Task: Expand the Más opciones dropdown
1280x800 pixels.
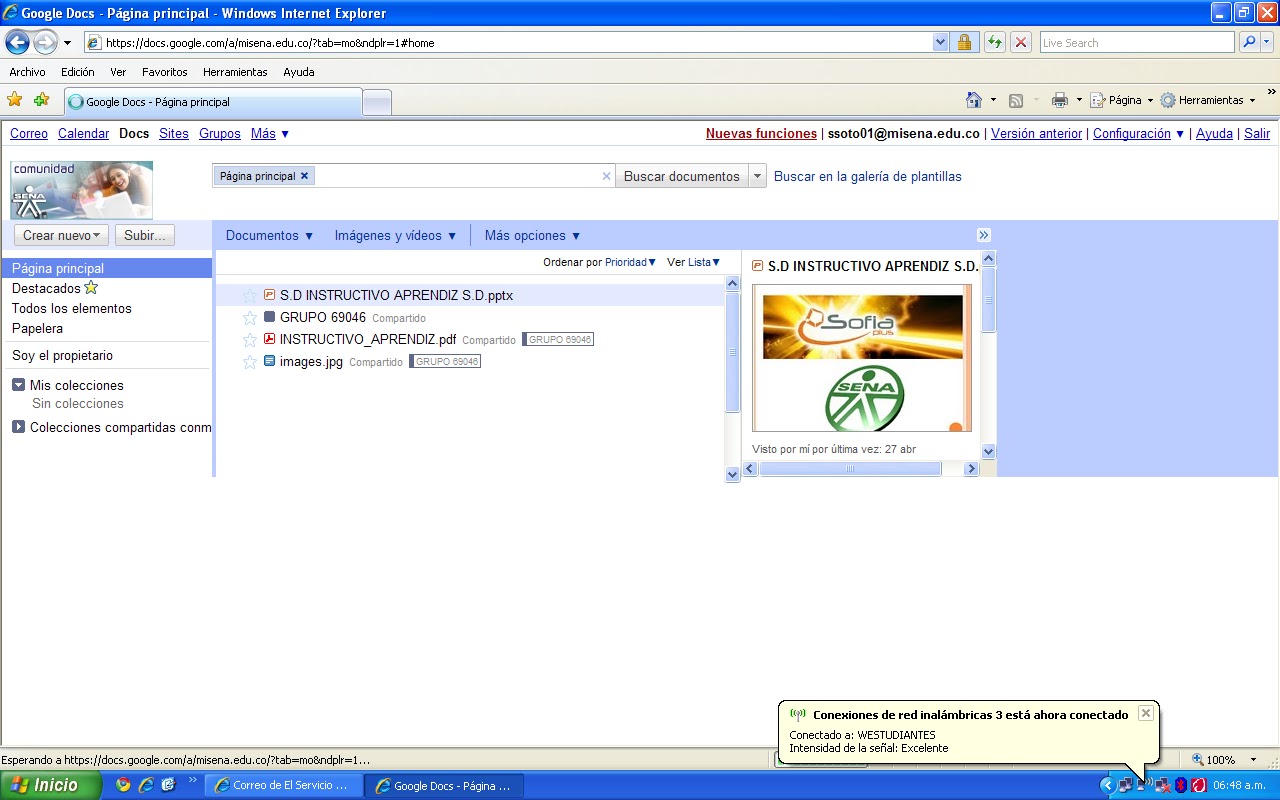Action: click(x=531, y=235)
